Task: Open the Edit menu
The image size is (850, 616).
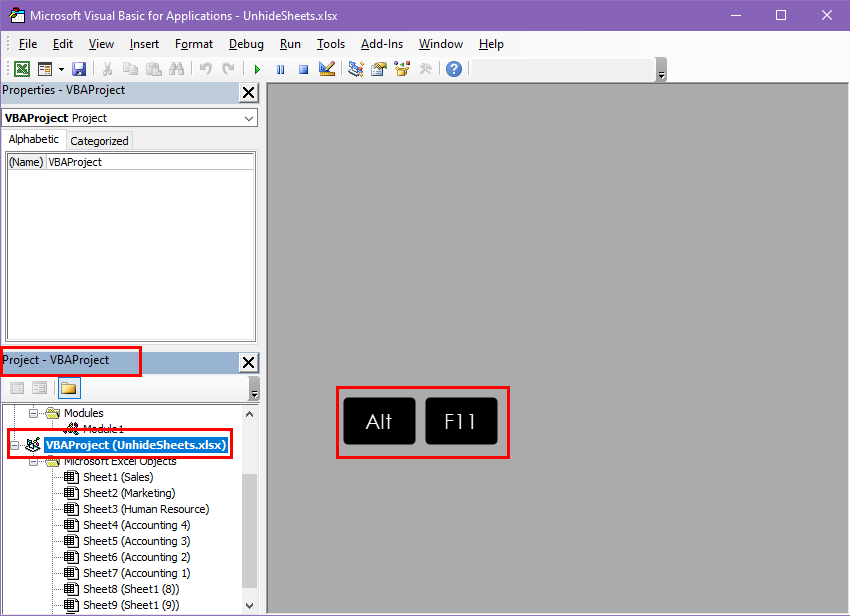Action: pos(62,44)
